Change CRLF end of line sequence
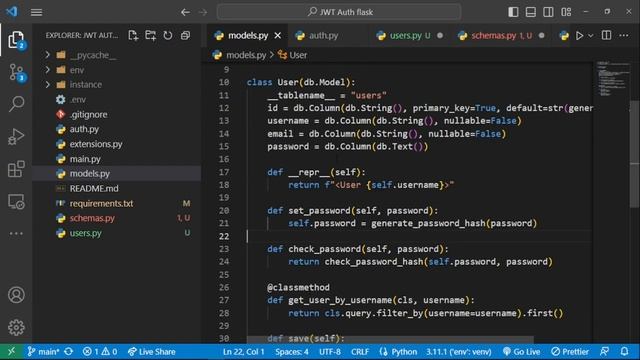Viewport: 640px width, 360px height. 360,351
